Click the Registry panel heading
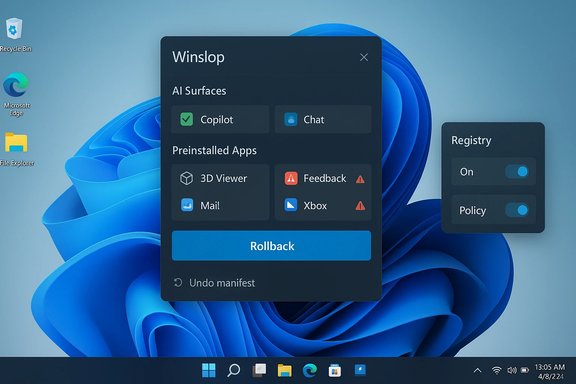The width and height of the screenshot is (576, 384). click(471, 140)
